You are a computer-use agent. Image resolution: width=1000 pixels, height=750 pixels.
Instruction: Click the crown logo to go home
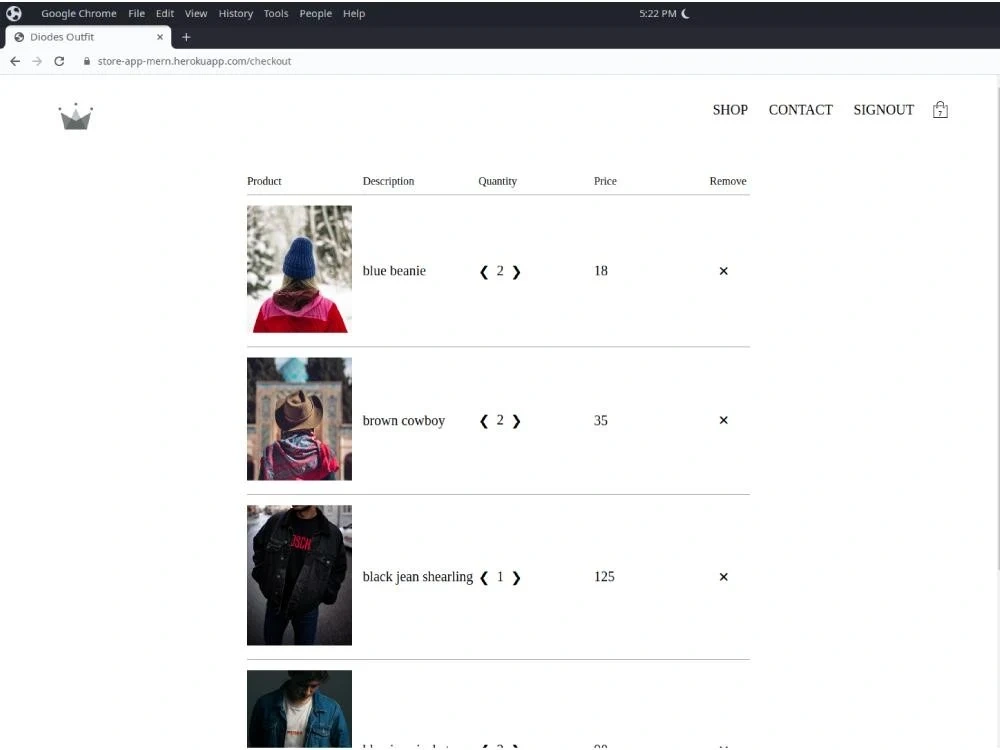point(75,116)
